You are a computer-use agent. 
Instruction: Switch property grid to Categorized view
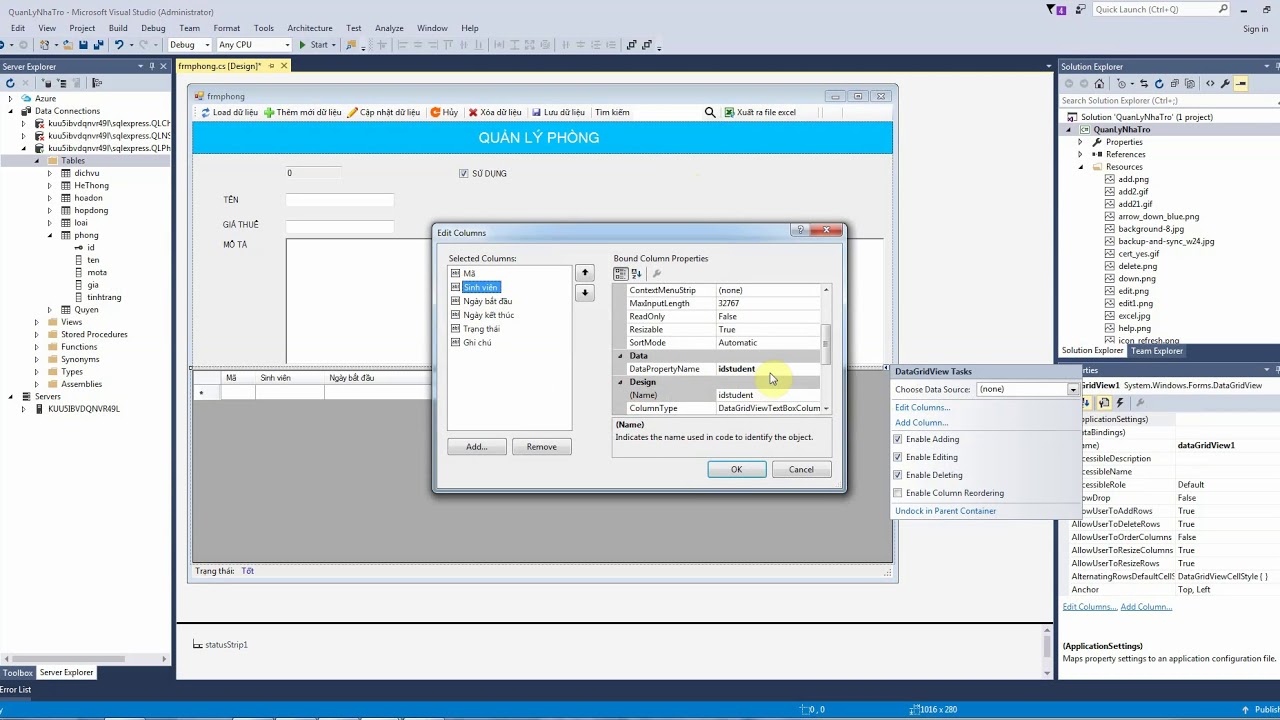click(x=620, y=273)
